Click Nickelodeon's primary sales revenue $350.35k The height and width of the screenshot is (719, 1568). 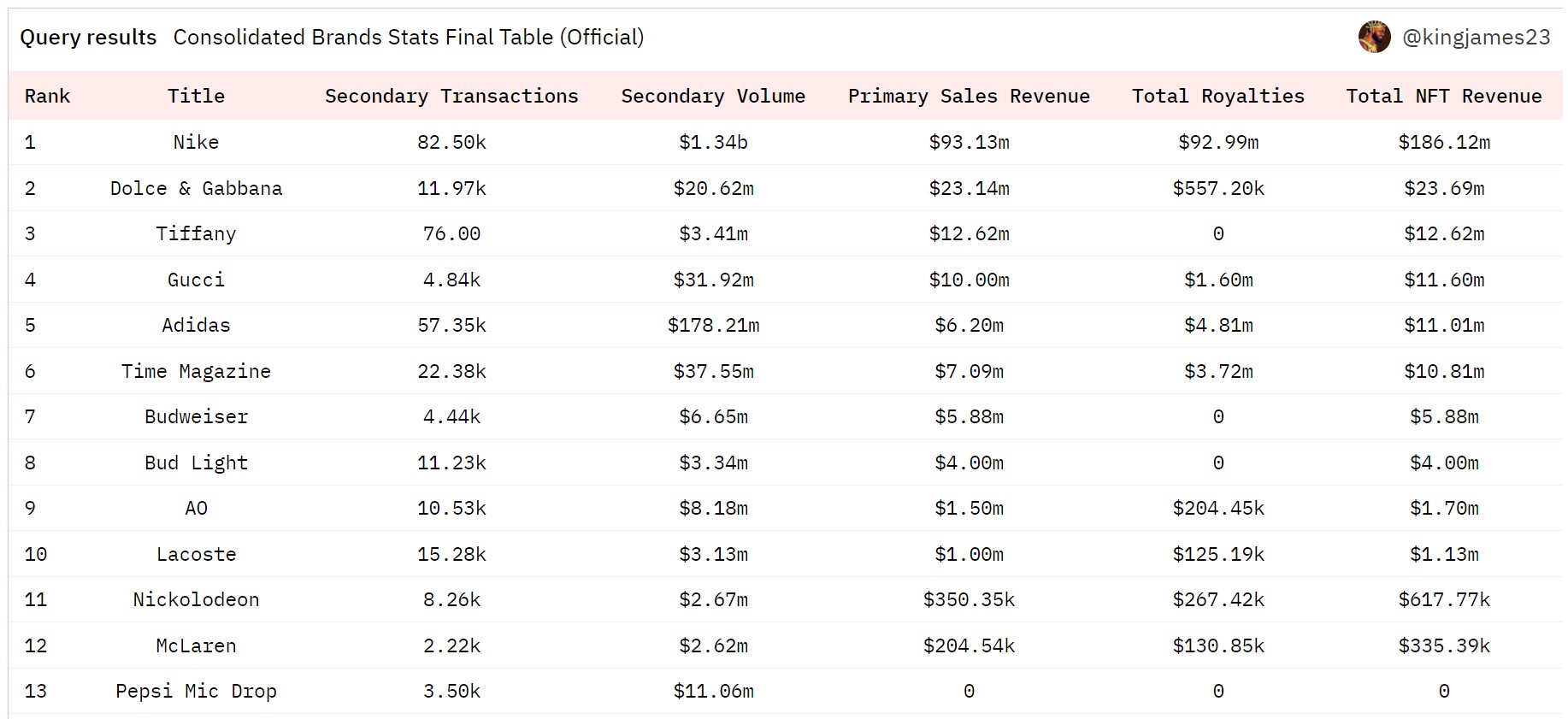click(x=969, y=599)
